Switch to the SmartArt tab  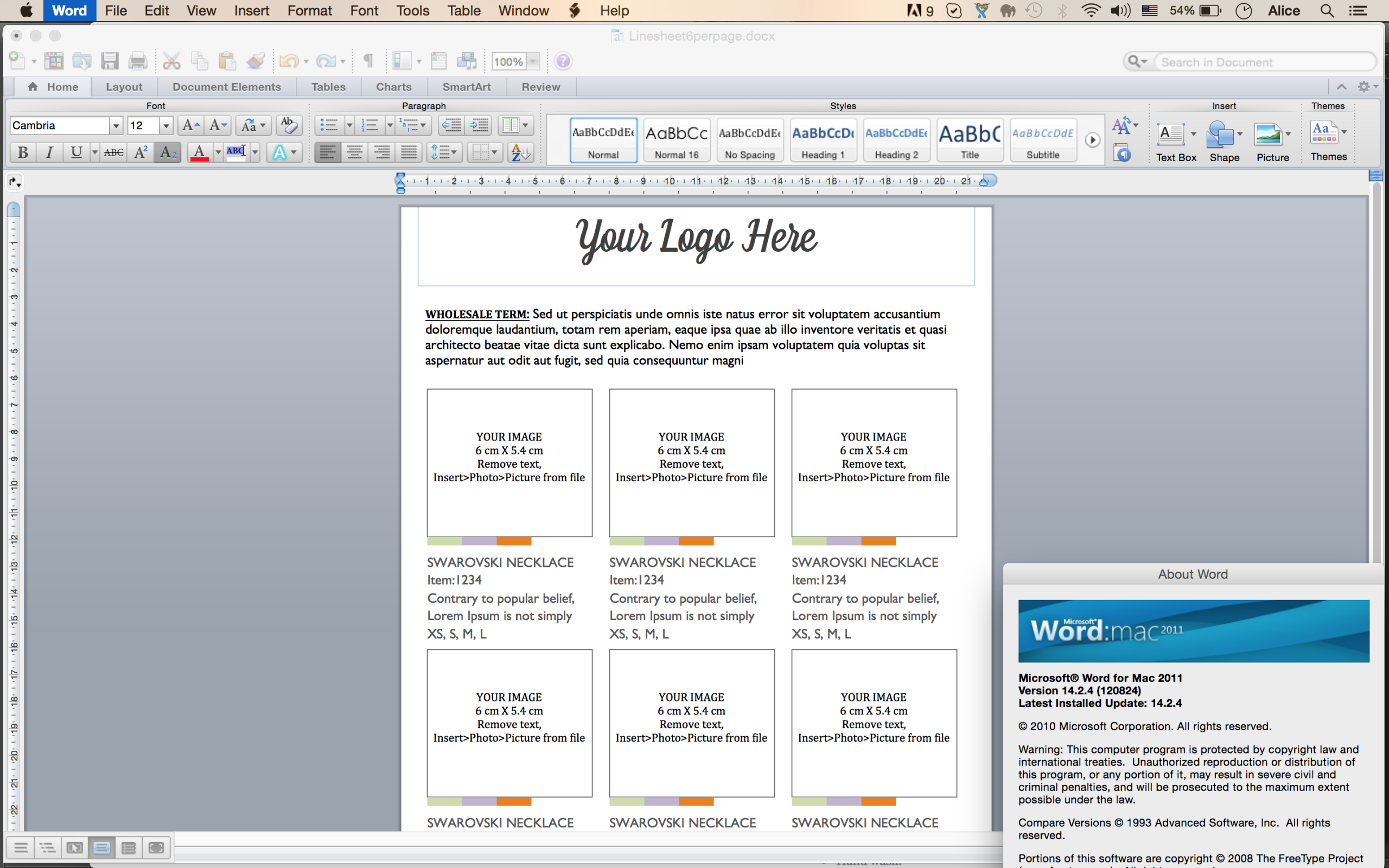click(x=467, y=87)
